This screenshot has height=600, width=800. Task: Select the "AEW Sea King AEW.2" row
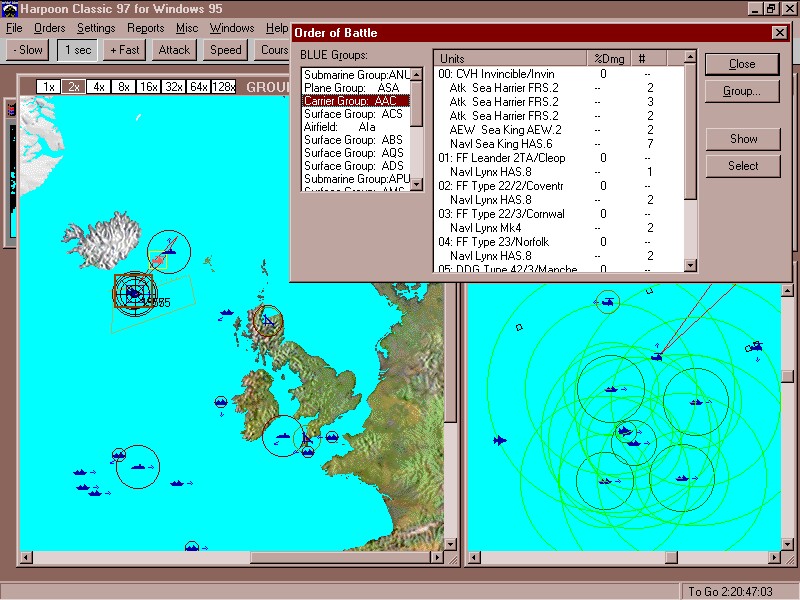pyautogui.click(x=559, y=130)
